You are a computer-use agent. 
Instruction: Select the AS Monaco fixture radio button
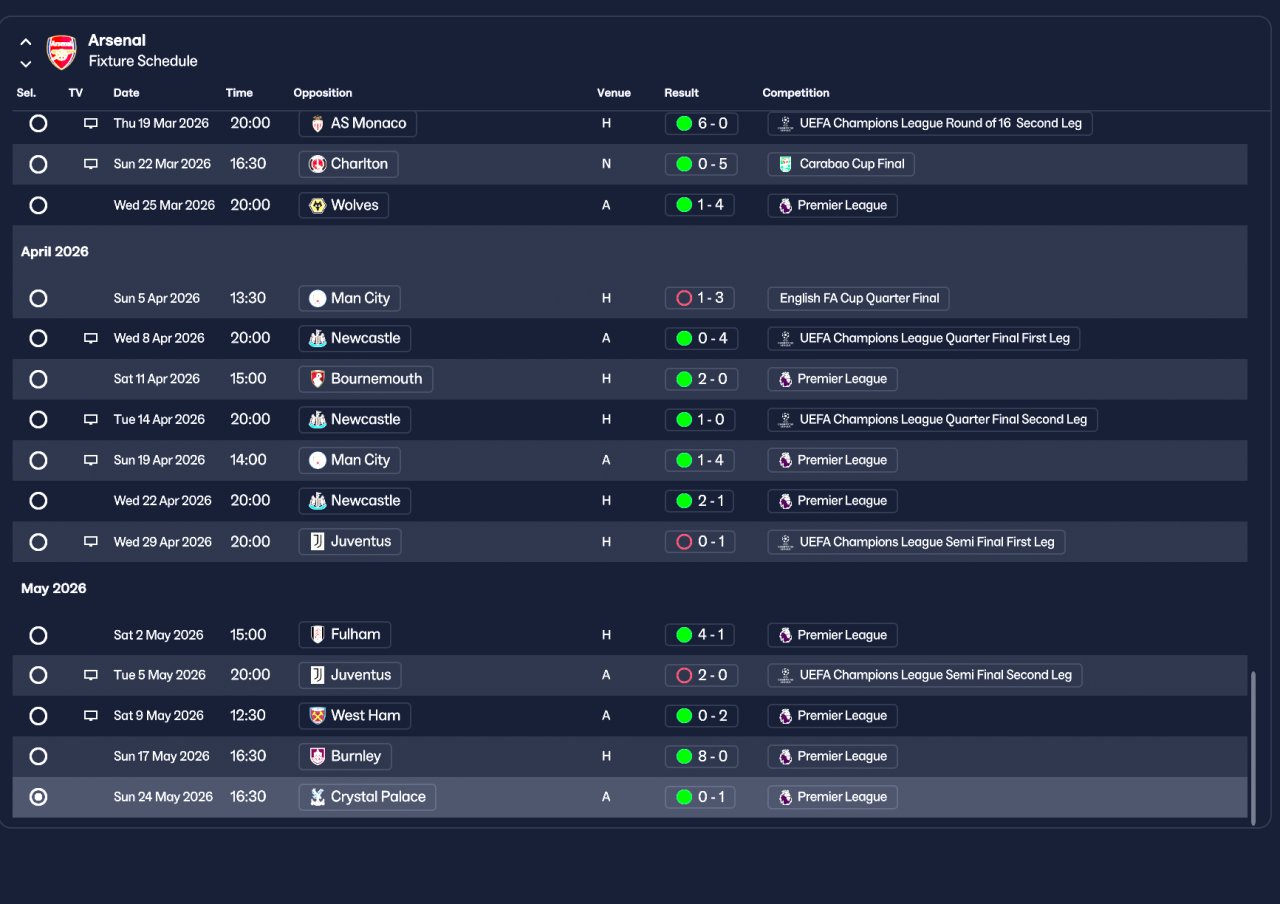tap(38, 124)
